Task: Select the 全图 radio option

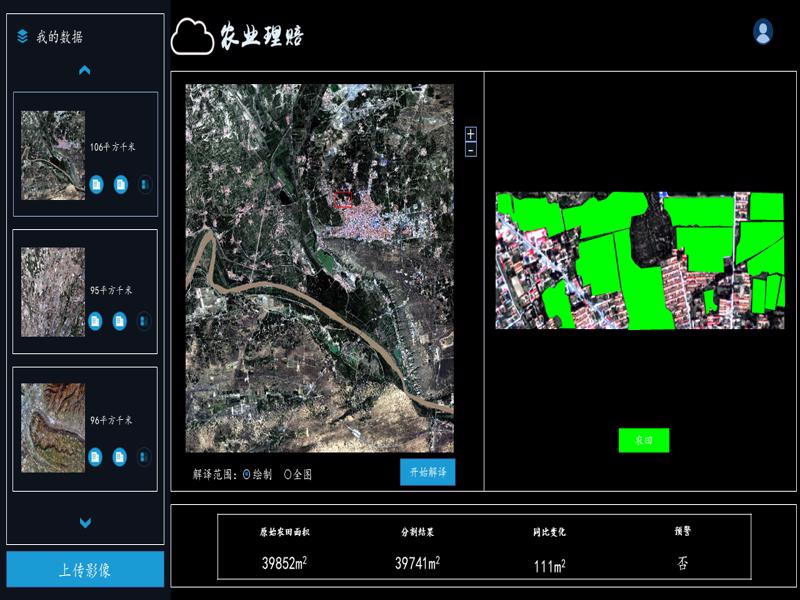Action: tap(288, 474)
